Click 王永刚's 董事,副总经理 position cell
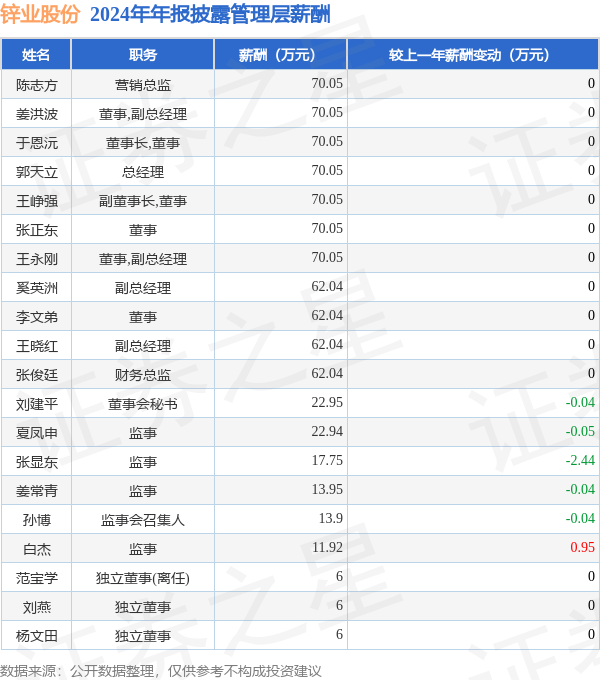600x680 pixels. click(x=143, y=259)
